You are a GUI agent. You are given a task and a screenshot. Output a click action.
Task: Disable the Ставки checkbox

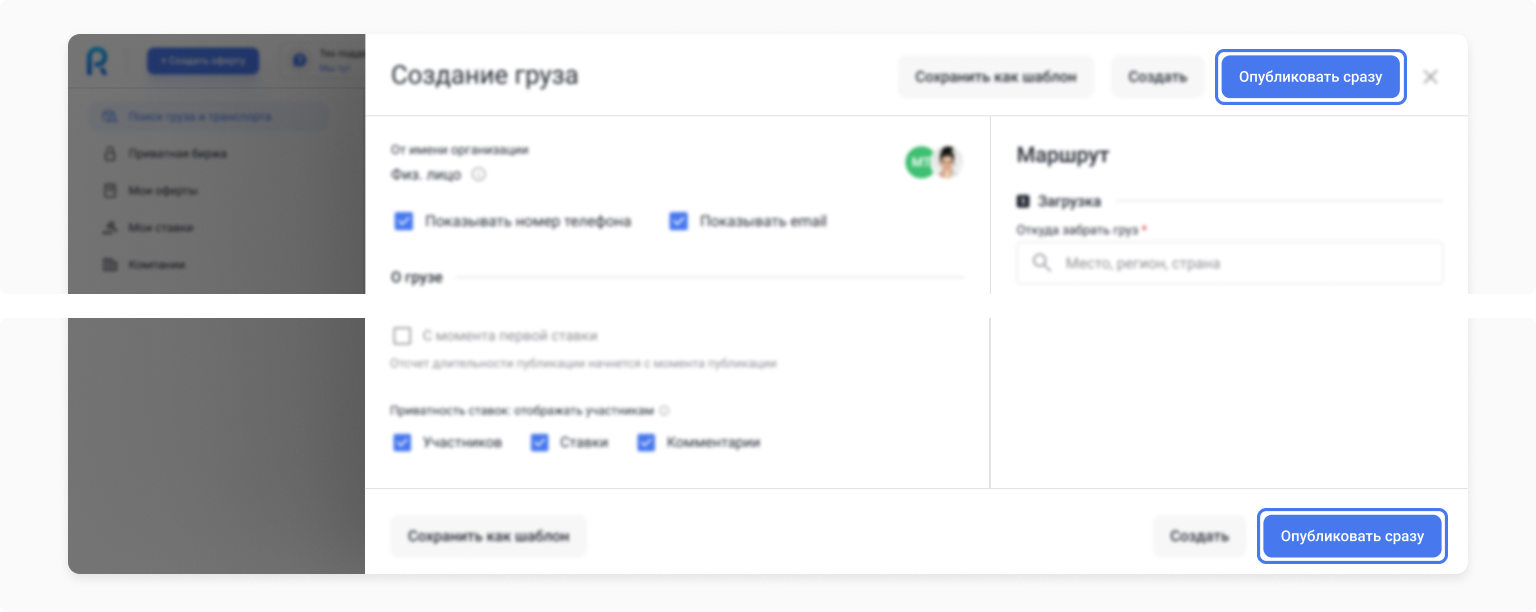pos(540,442)
